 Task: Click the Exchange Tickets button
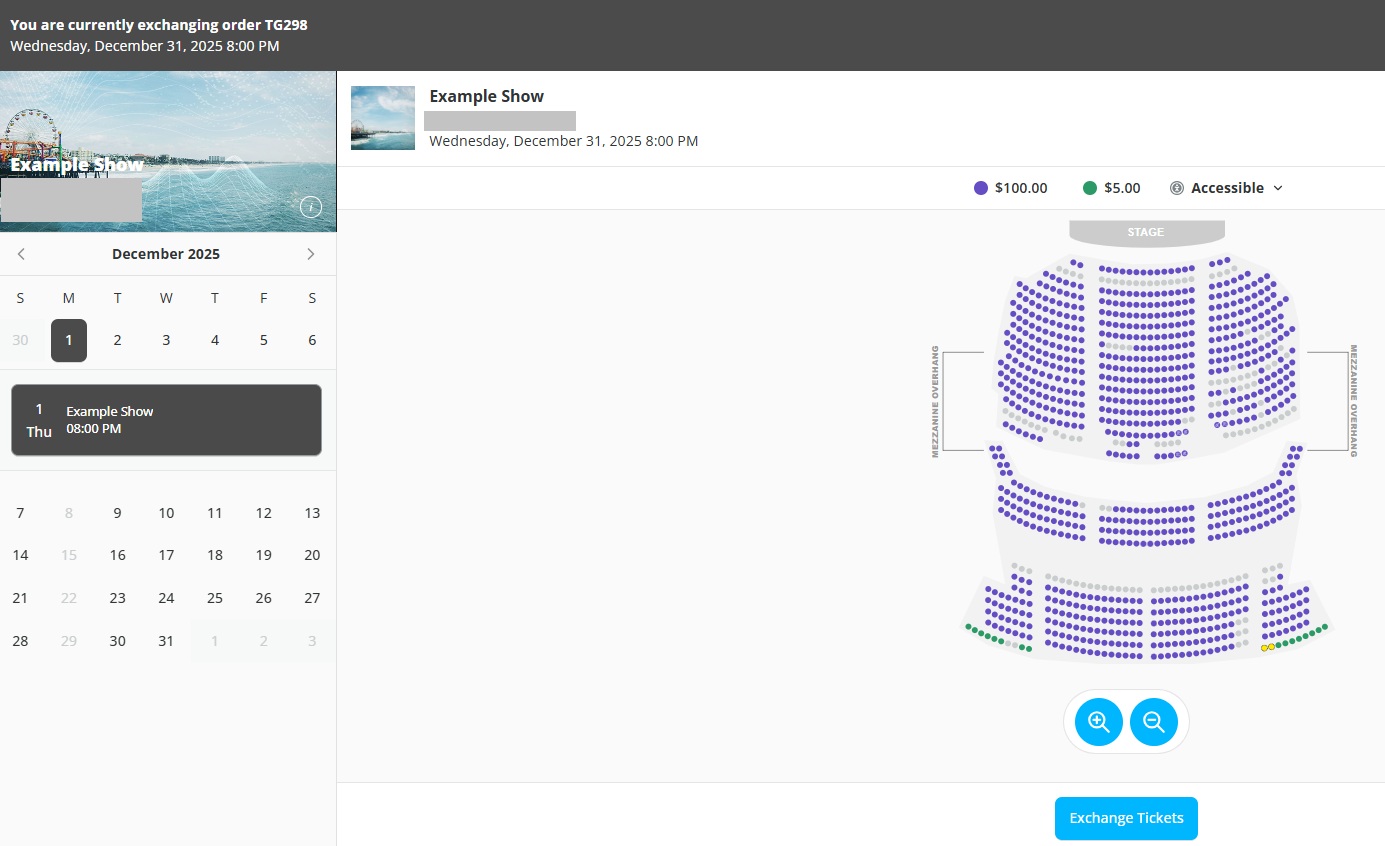tap(1126, 818)
